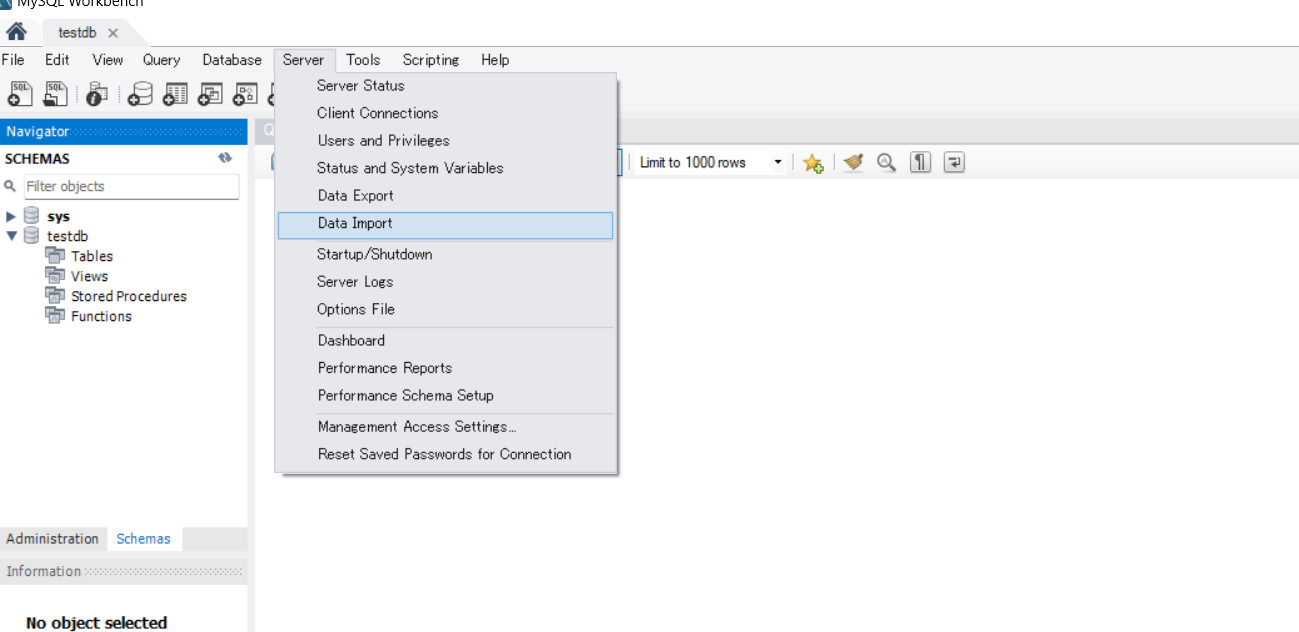Screen dimensions: 1299x632
Task: Switch to the Administration tab
Action: point(53,539)
